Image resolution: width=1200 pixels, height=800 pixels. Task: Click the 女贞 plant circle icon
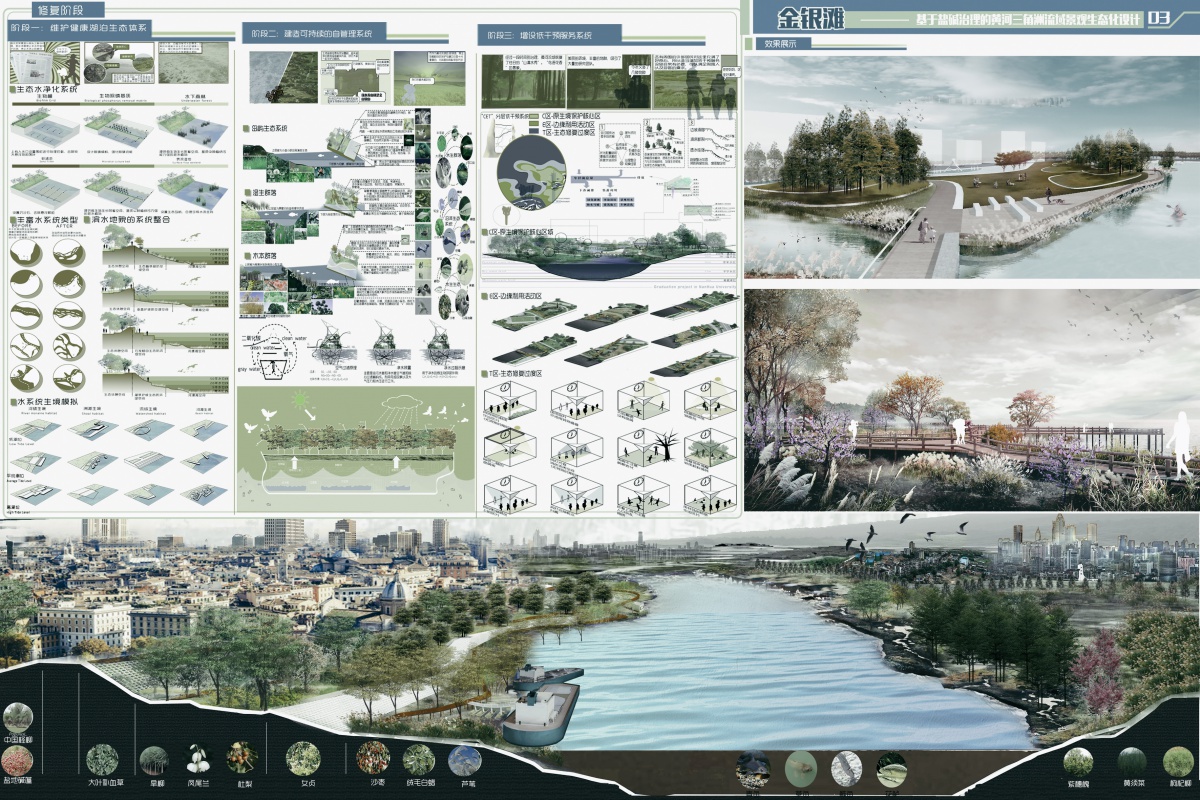click(301, 757)
